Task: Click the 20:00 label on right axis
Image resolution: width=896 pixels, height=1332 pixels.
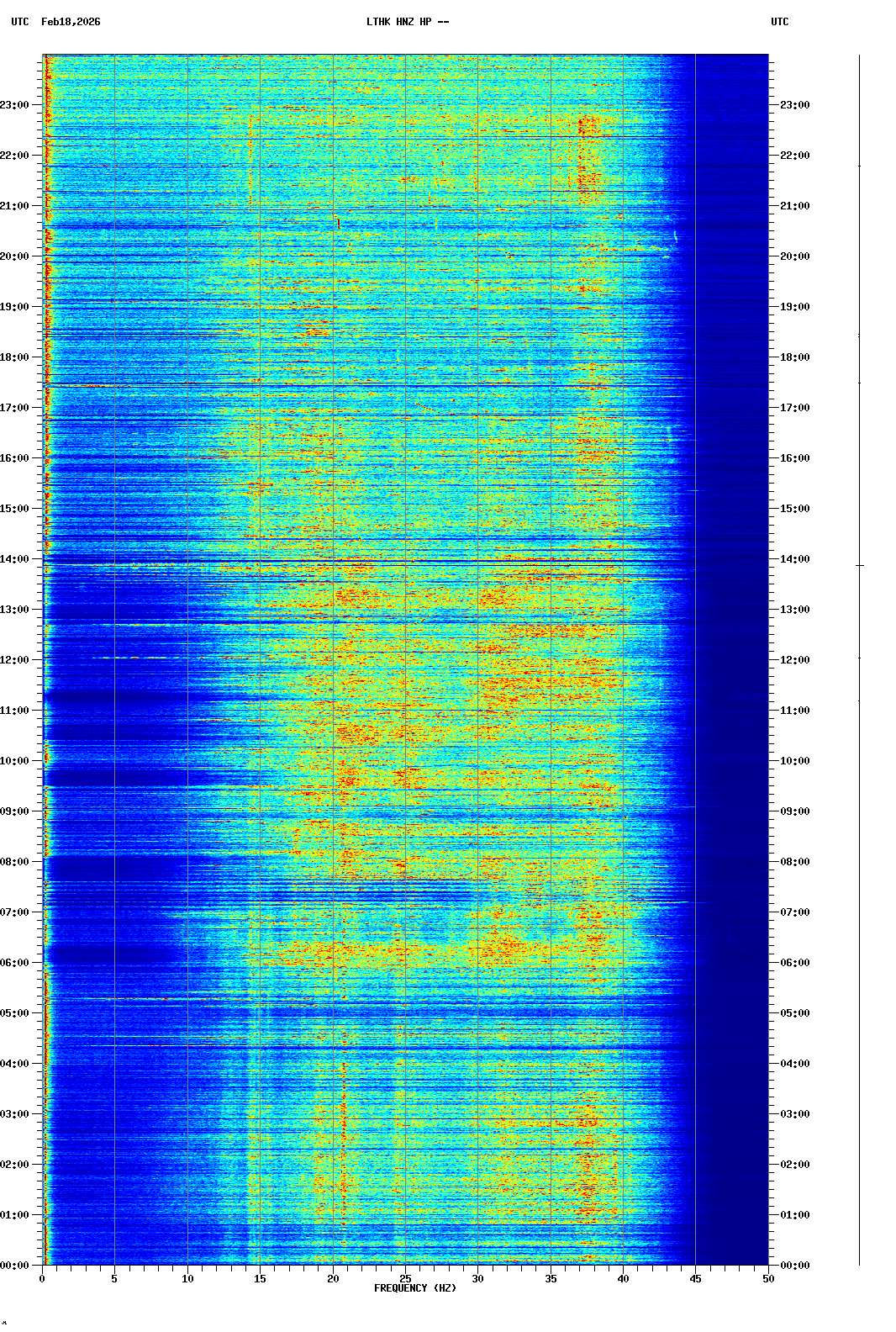Action: point(794,256)
